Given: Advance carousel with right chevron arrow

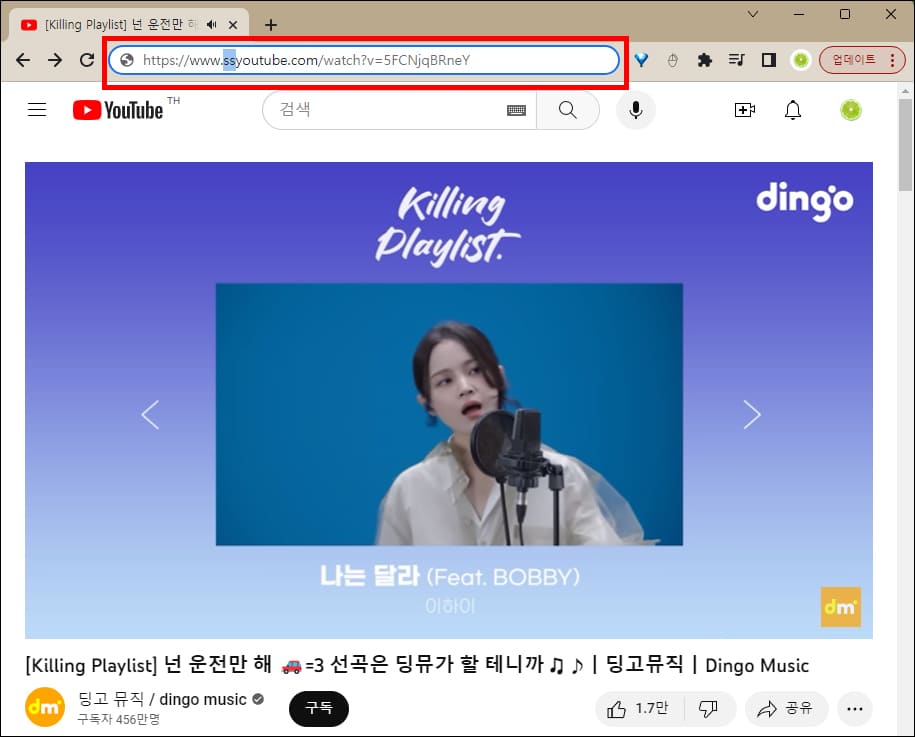Looking at the screenshot, I should 752,414.
